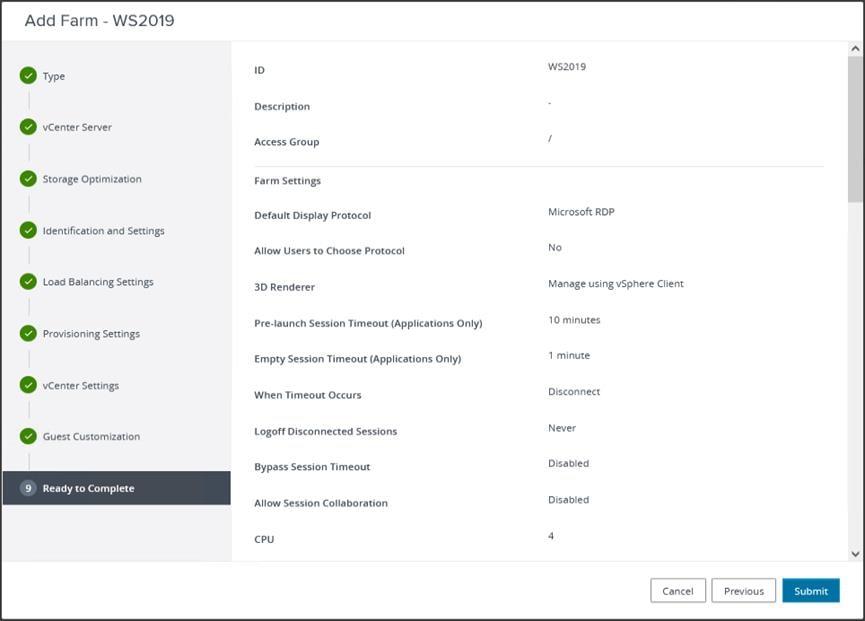Click the scrollbar up arrow
The height and width of the screenshot is (621, 865).
pos(855,50)
